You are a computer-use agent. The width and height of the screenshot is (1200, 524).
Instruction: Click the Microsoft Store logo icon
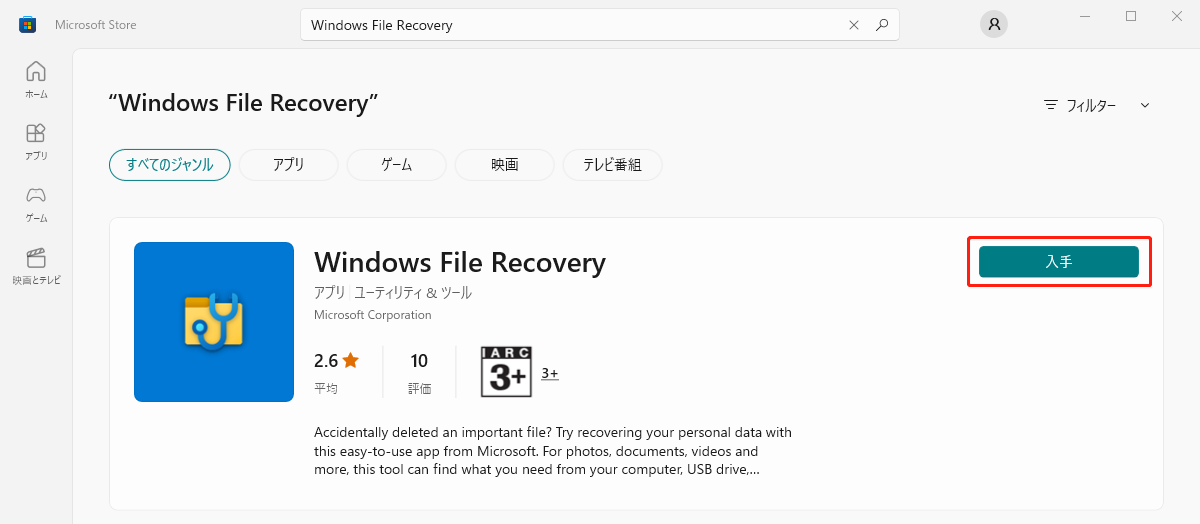(x=28, y=24)
